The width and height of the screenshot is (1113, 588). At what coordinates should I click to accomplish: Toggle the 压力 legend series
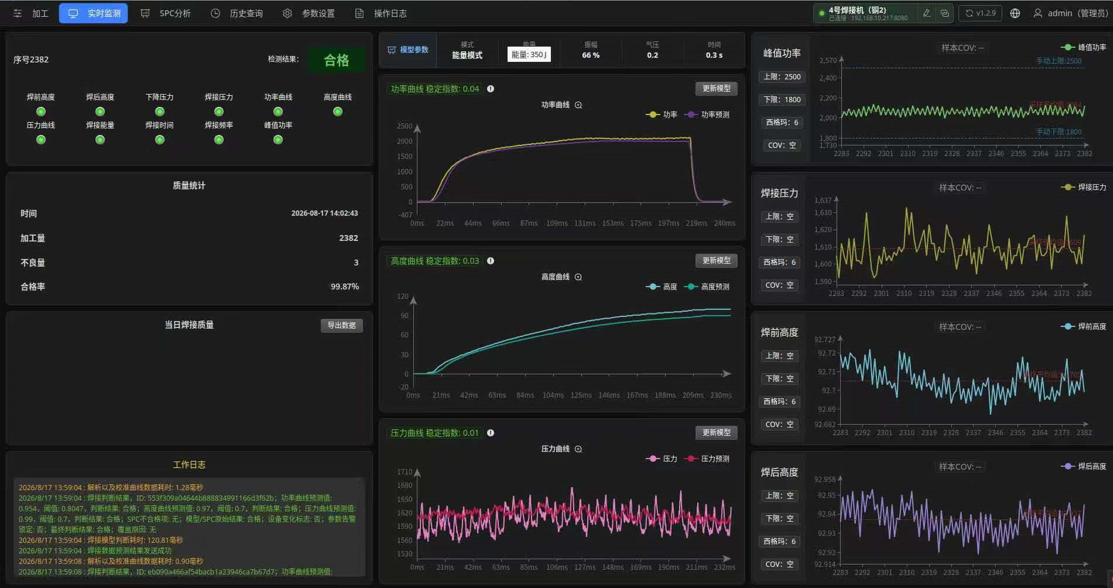662,459
